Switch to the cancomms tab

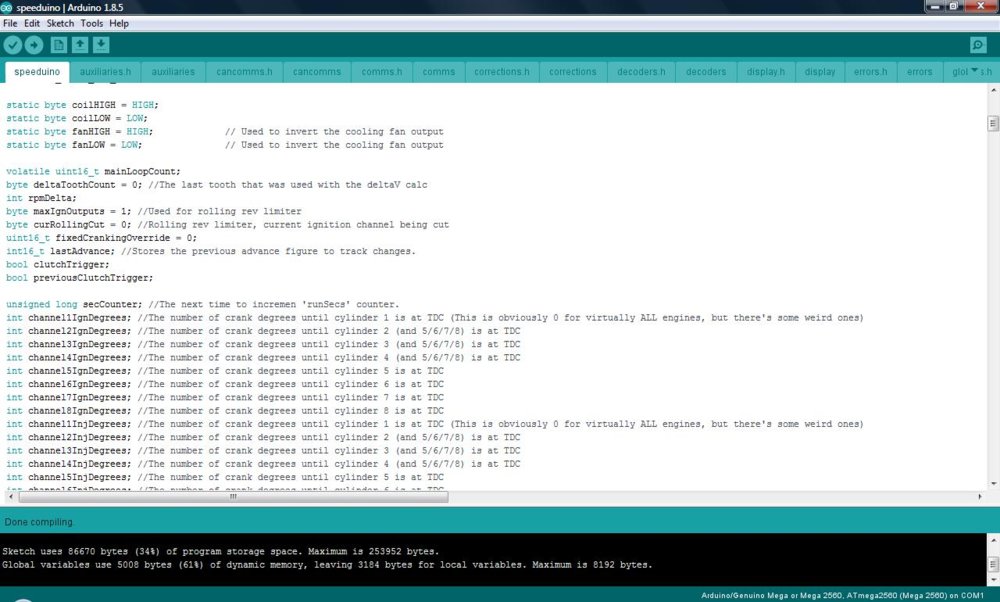[317, 71]
